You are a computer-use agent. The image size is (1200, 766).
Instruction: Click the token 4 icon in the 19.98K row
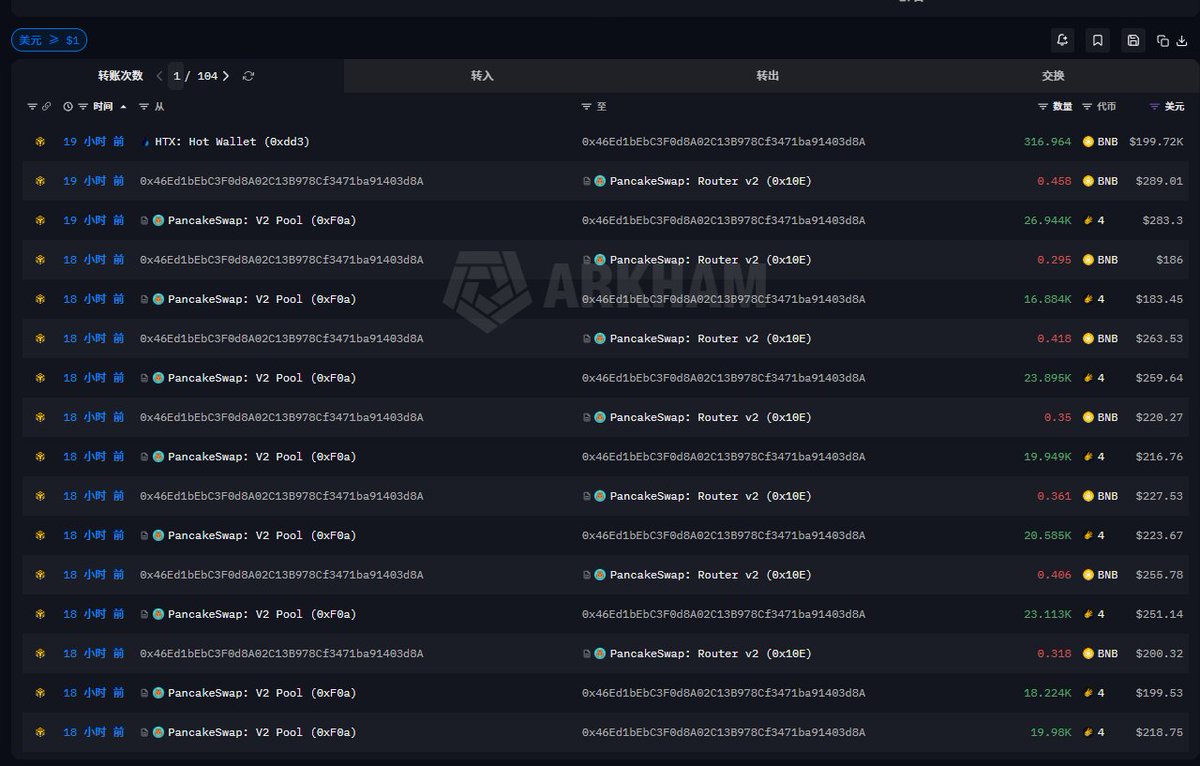click(1089, 733)
